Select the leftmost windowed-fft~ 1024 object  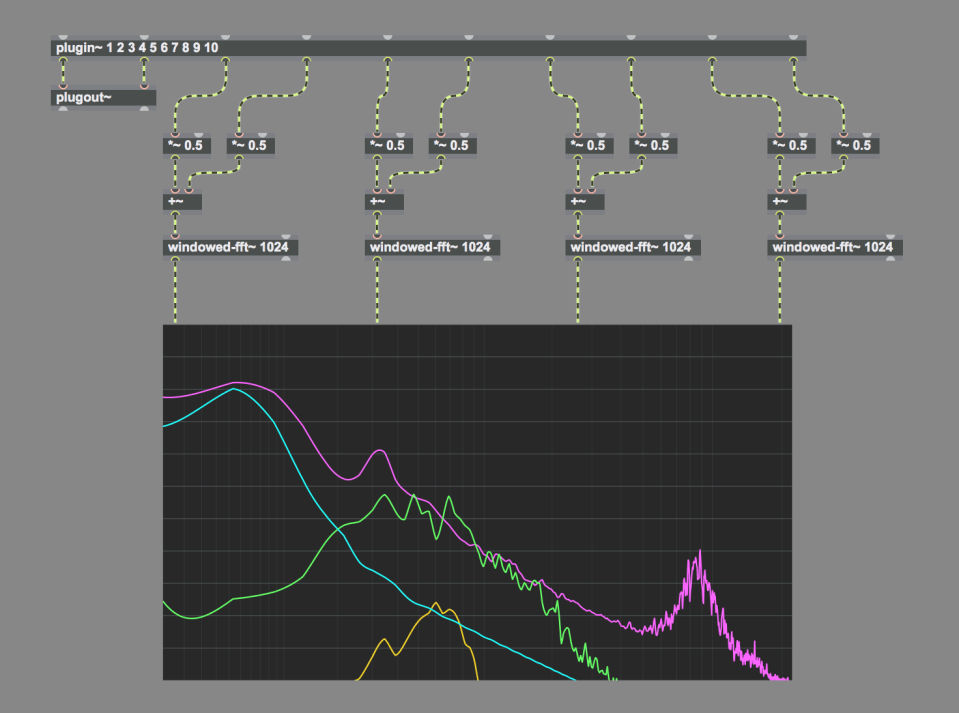231,248
